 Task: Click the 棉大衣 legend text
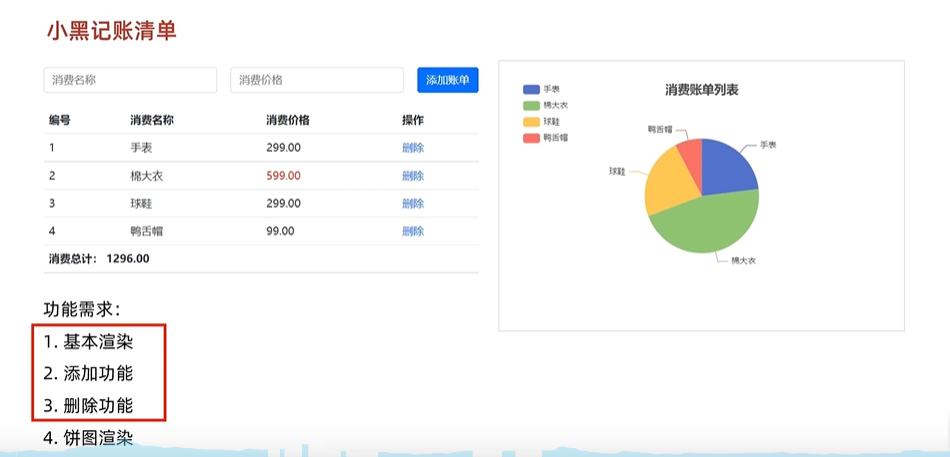[x=556, y=105]
